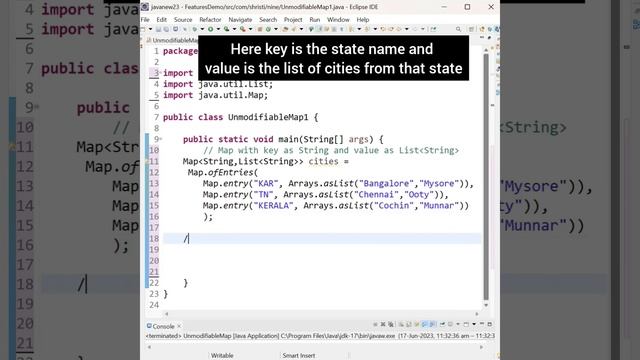Screen dimensions: 640x360
Task: Maximize the editor area
Action: pos(489,38)
